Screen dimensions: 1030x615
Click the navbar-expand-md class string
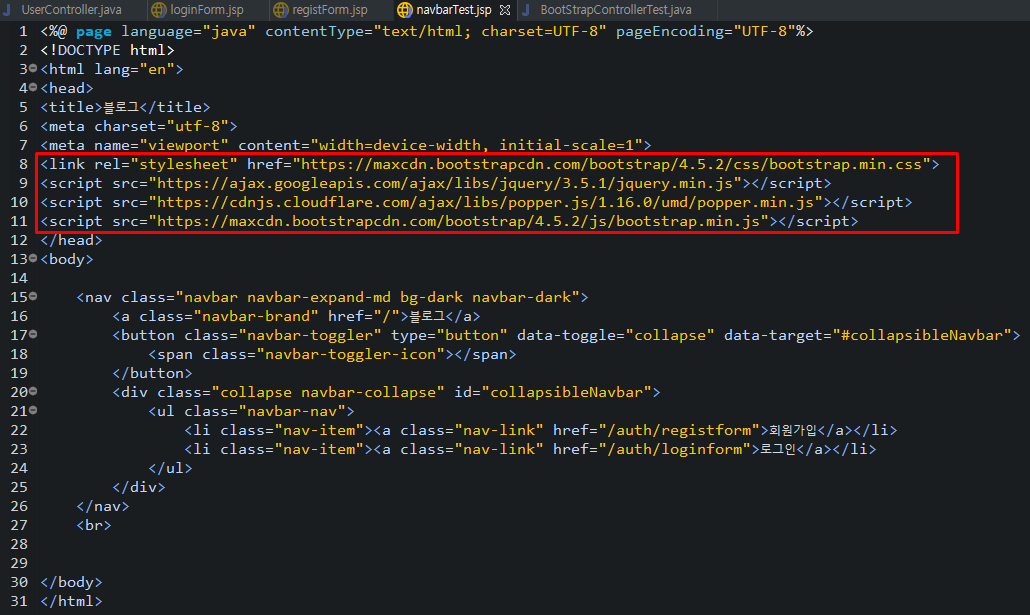(x=319, y=298)
